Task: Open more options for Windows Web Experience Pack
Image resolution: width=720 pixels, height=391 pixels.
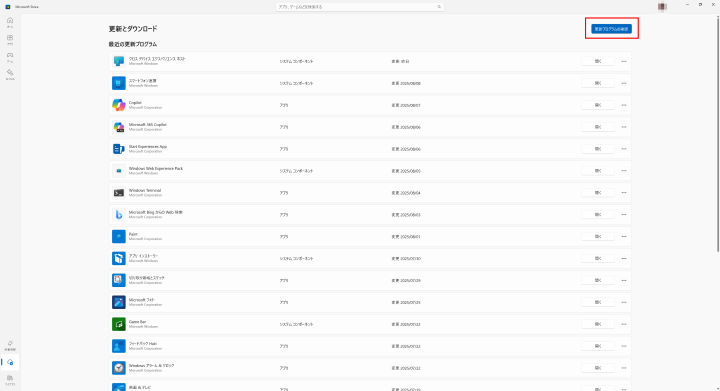Action: (x=624, y=171)
